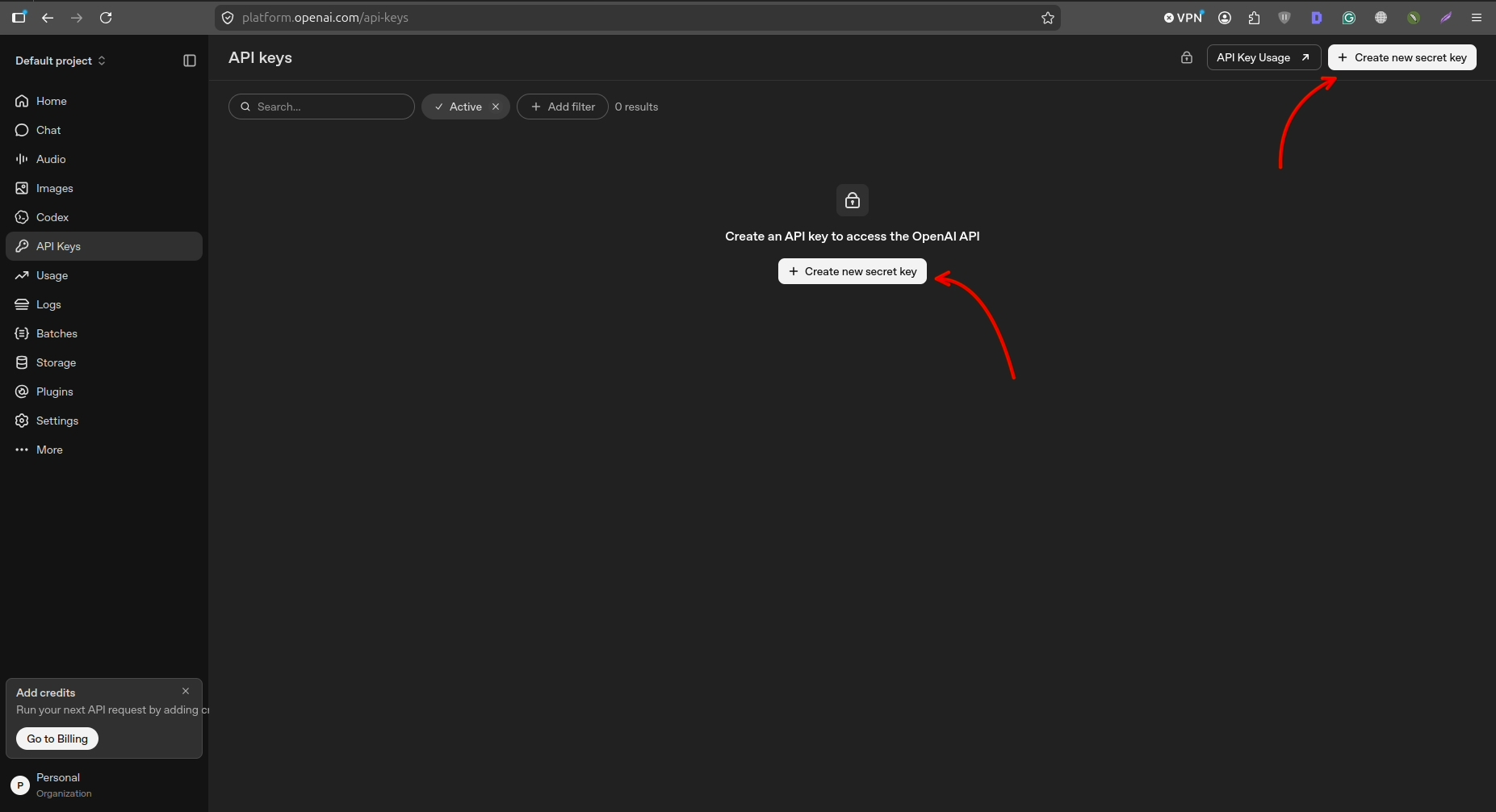1496x812 pixels.
Task: Remove the Active filter chip
Action: click(496, 107)
